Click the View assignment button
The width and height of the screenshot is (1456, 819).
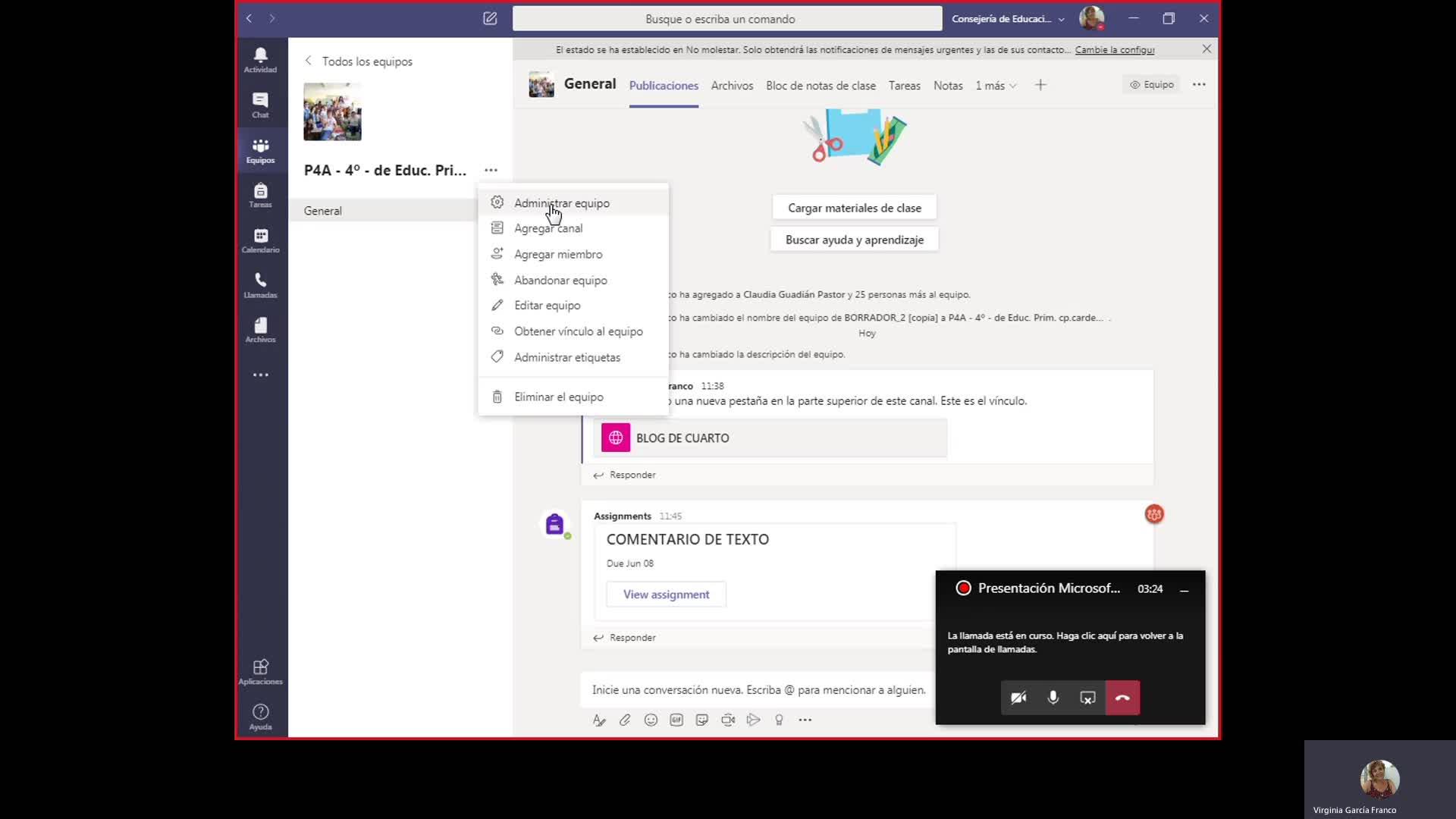pyautogui.click(x=666, y=595)
